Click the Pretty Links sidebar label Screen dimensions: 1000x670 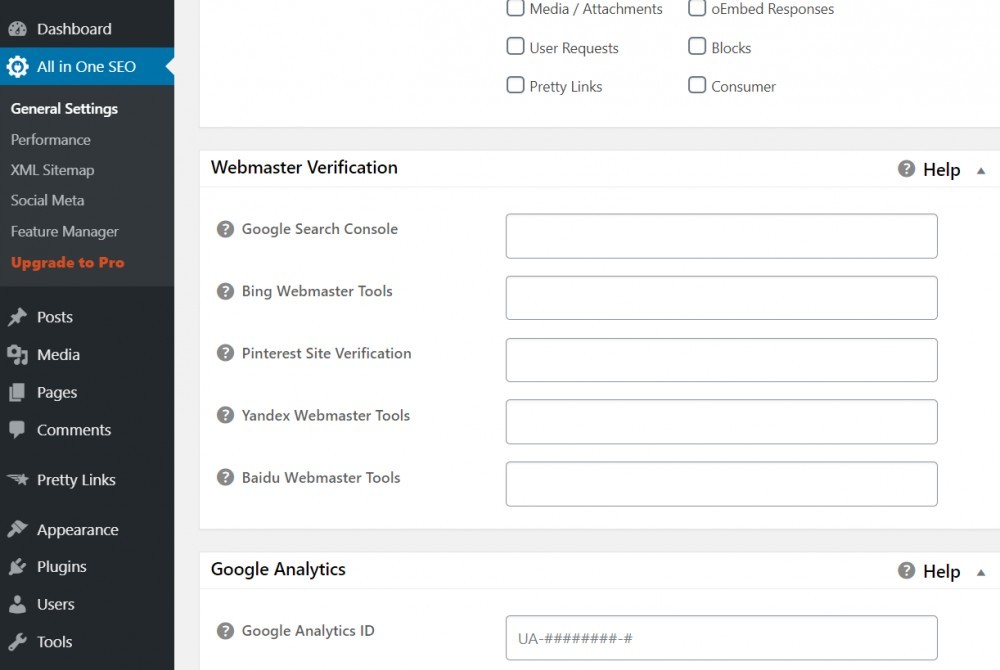76,480
